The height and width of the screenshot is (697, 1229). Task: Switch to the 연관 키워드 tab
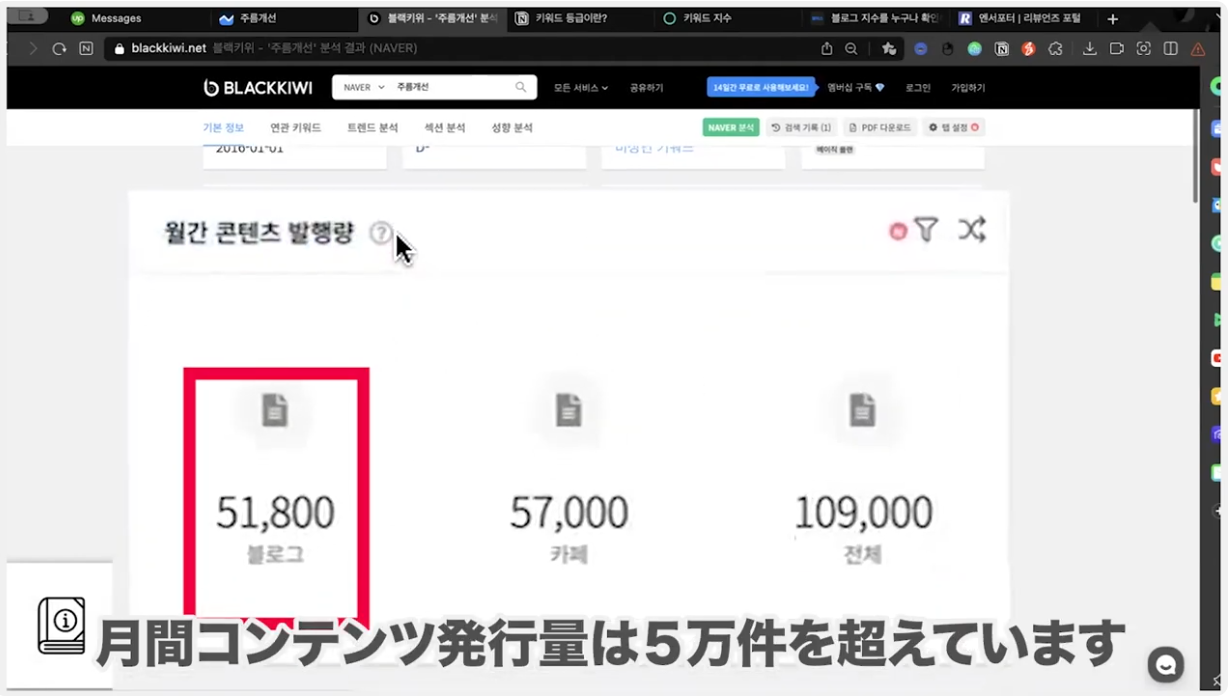295,128
